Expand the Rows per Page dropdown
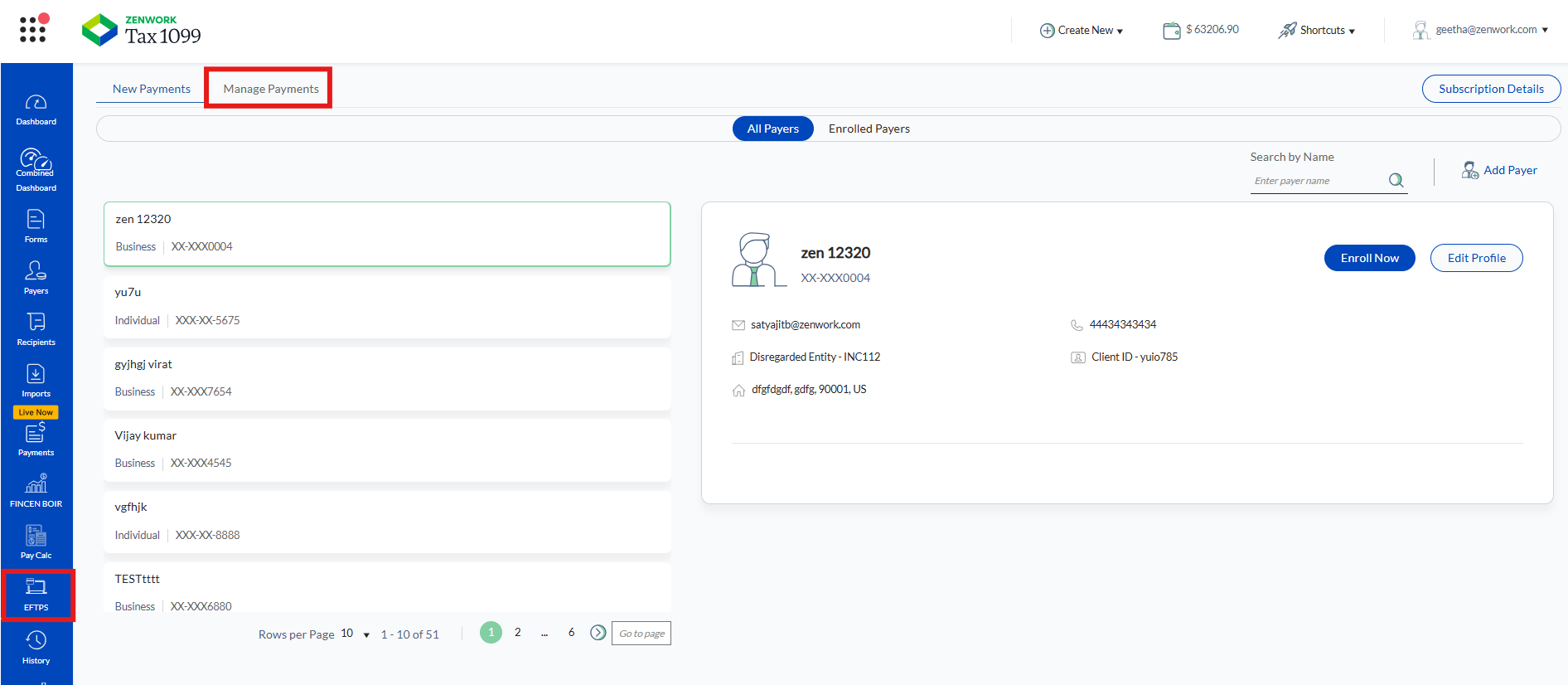Screen dimensions: 1568x685 (x=356, y=634)
